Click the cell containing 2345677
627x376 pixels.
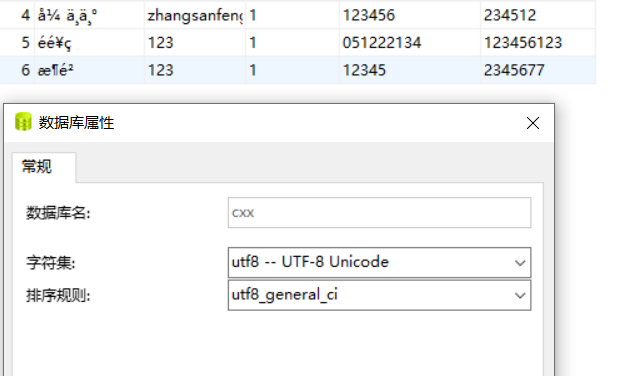pyautogui.click(x=538, y=70)
